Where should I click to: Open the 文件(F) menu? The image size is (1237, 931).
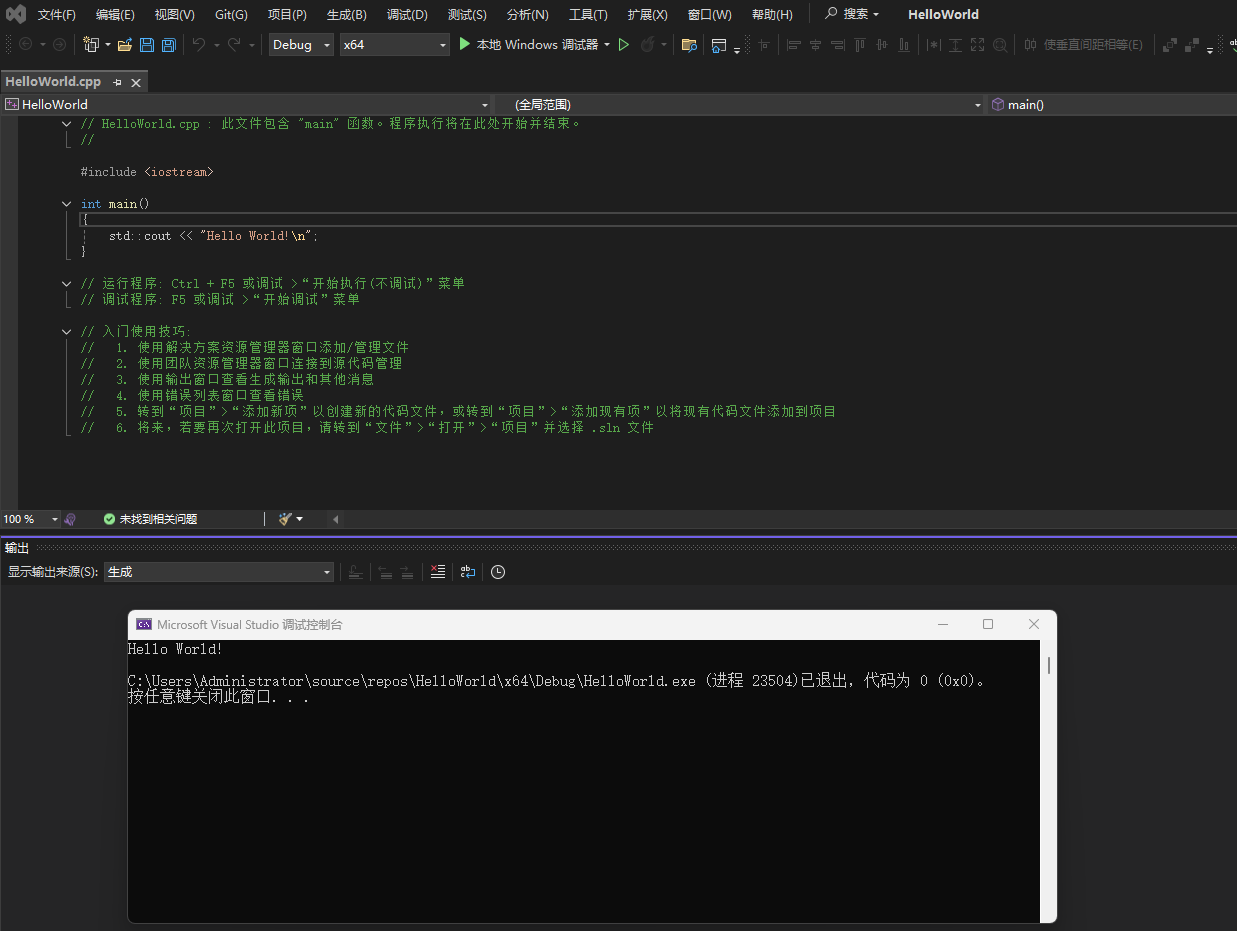tap(57, 15)
